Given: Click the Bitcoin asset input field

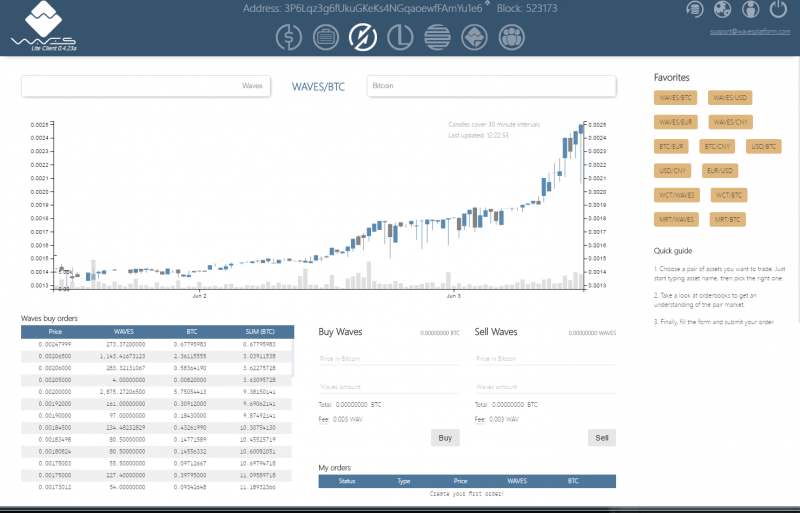Looking at the screenshot, I should click(491, 86).
